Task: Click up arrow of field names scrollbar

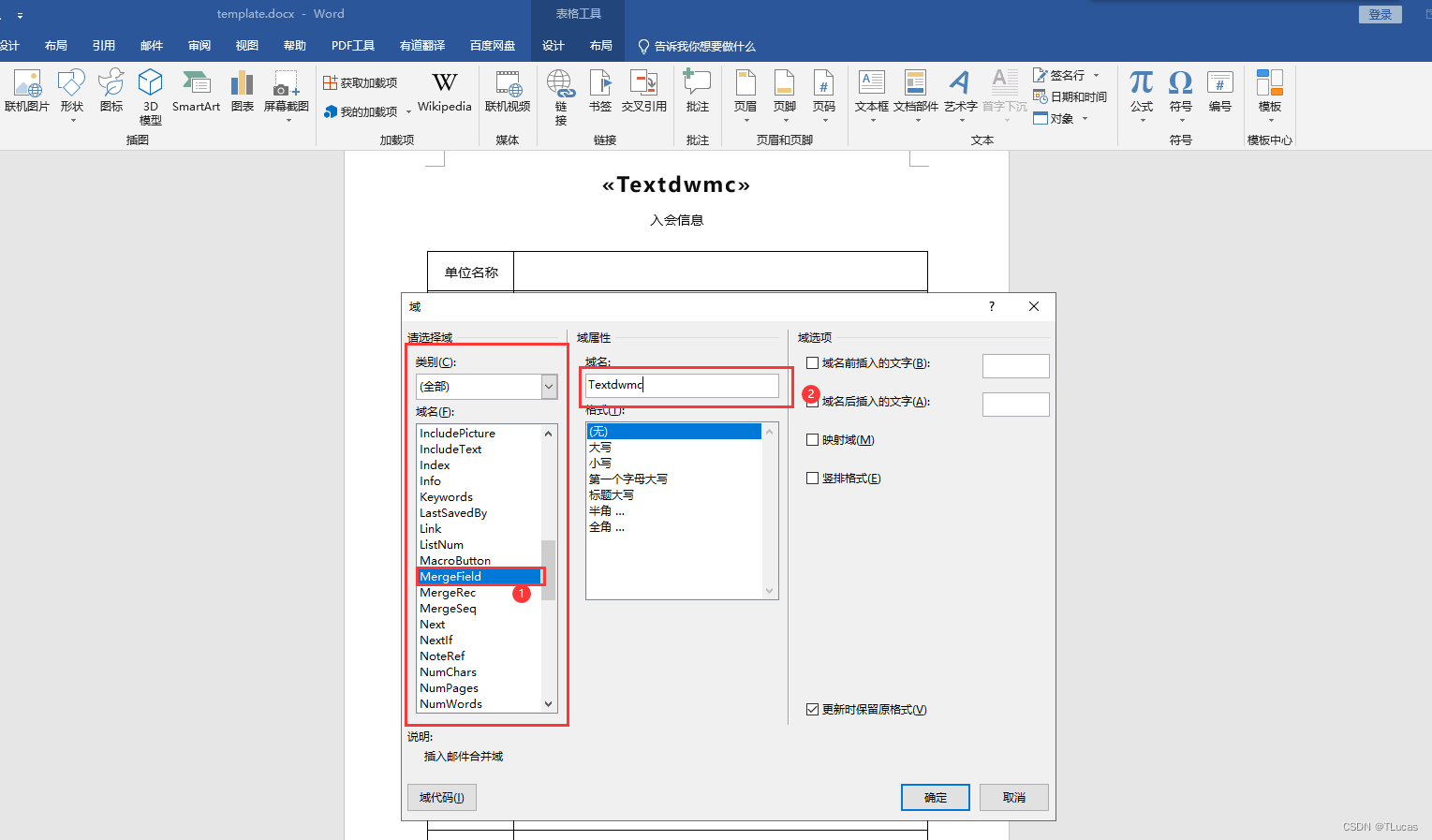Action: [549, 434]
